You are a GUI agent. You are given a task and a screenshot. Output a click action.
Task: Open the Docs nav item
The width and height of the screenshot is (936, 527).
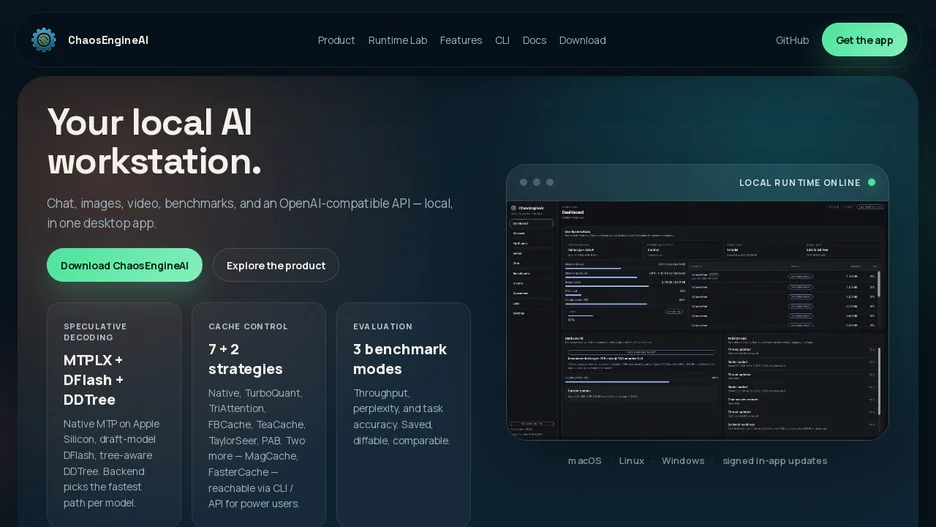pyautogui.click(x=534, y=40)
